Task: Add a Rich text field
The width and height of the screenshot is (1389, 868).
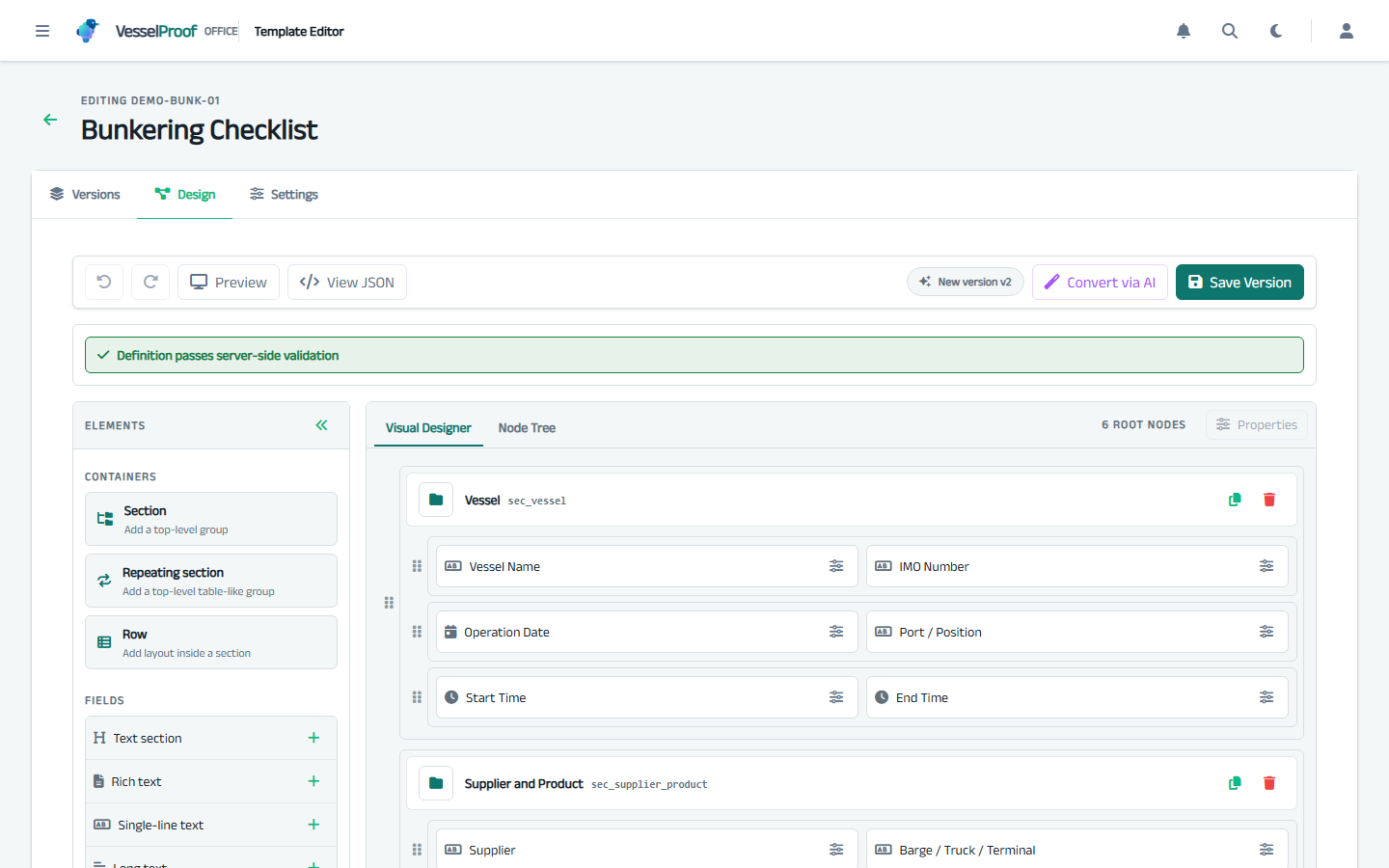Action: [313, 781]
